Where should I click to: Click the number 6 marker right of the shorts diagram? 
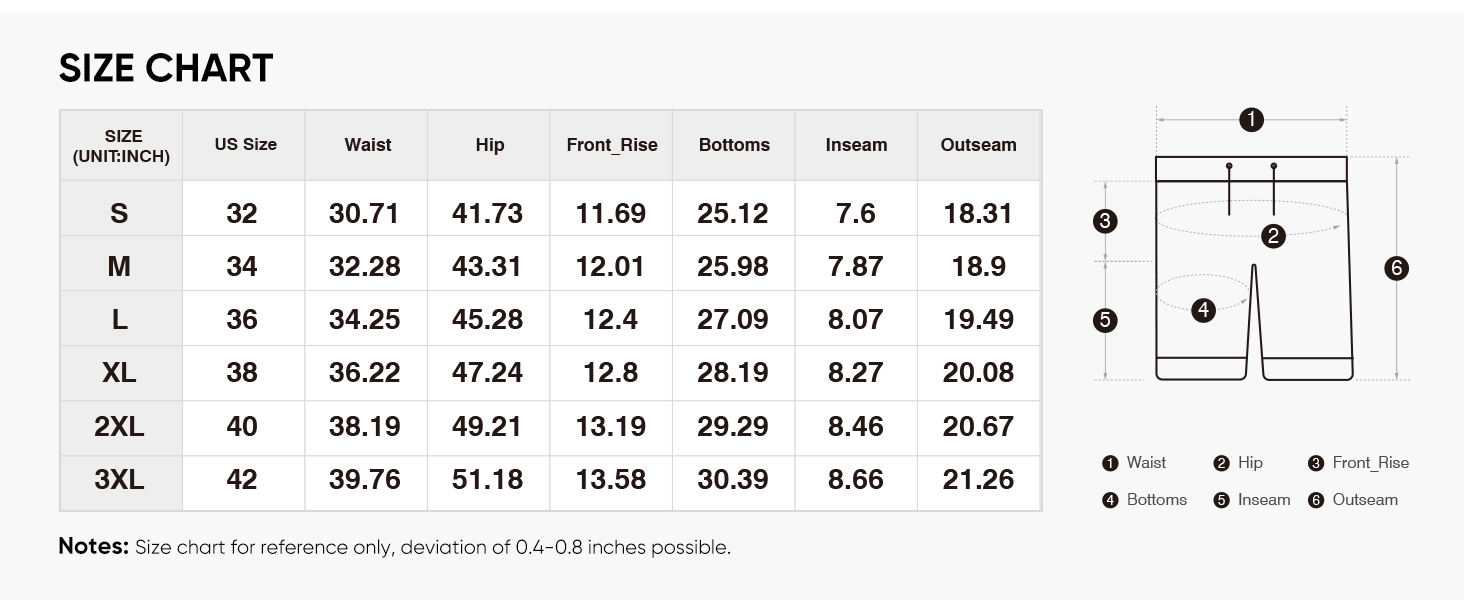coord(1397,268)
